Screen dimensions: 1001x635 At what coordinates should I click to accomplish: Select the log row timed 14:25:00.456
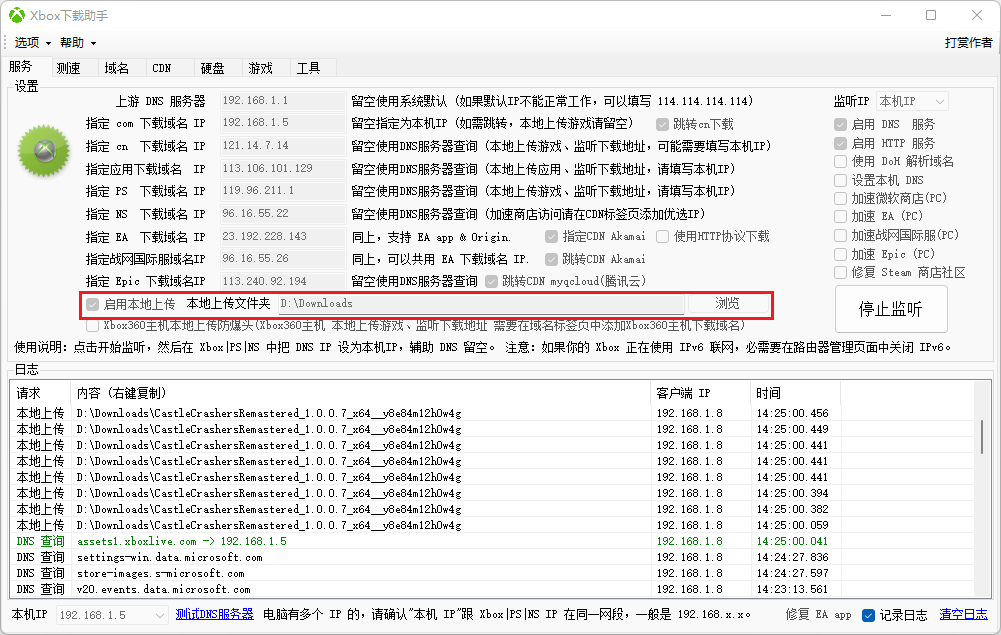pyautogui.click(x=492, y=414)
